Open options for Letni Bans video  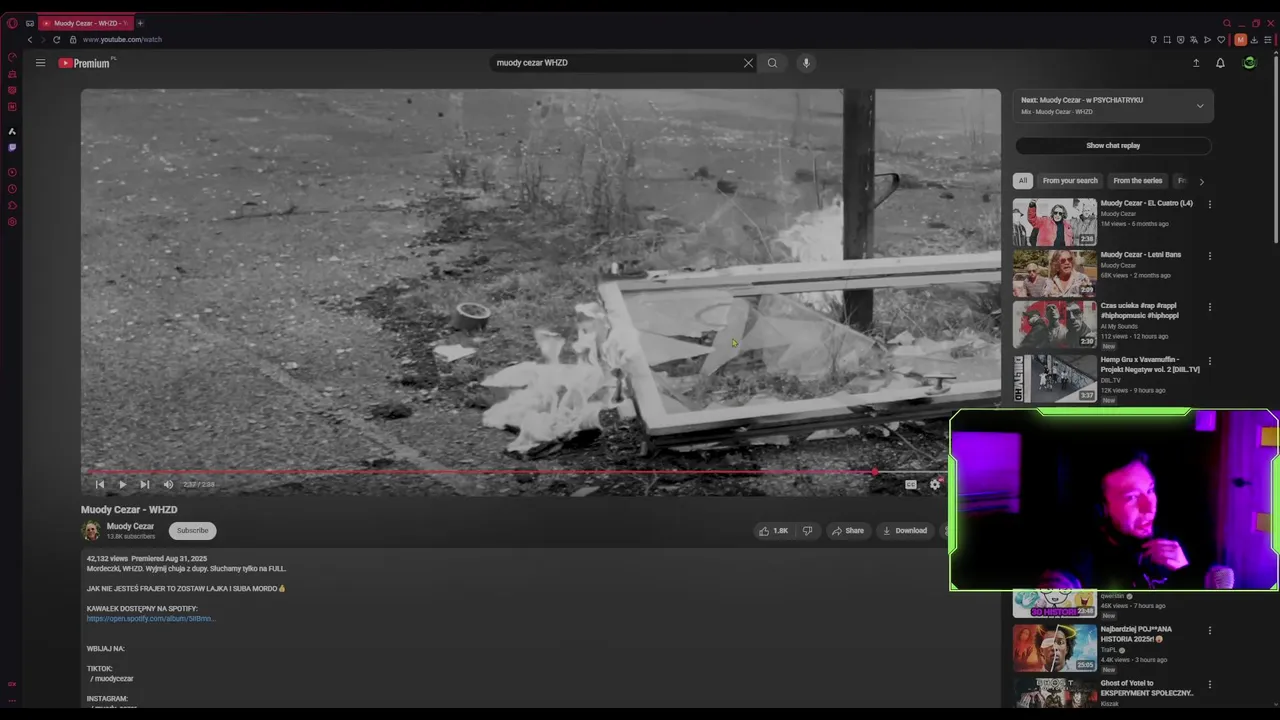(x=1210, y=256)
